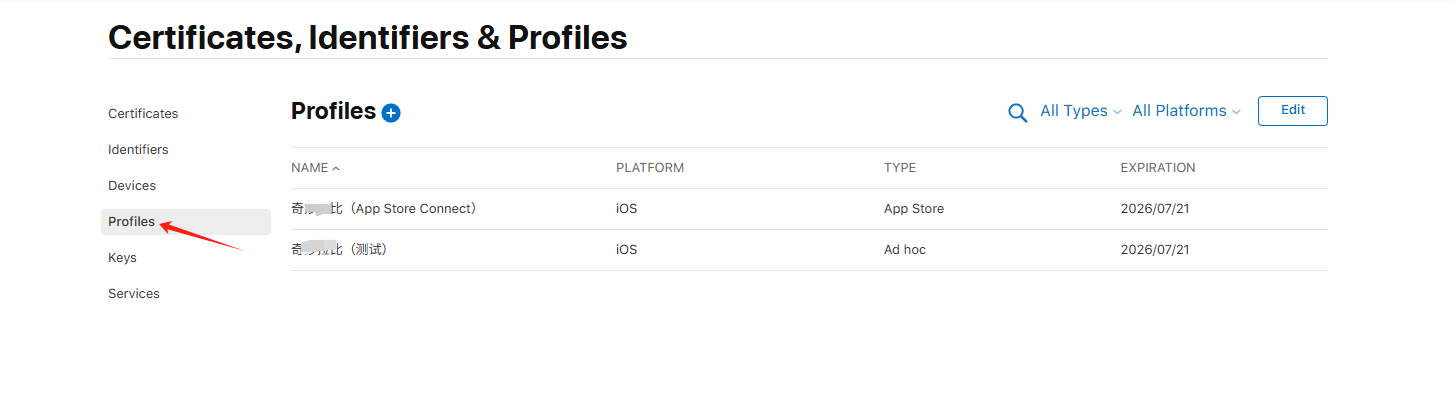Open the Keys section
1455x405 pixels.
point(122,258)
